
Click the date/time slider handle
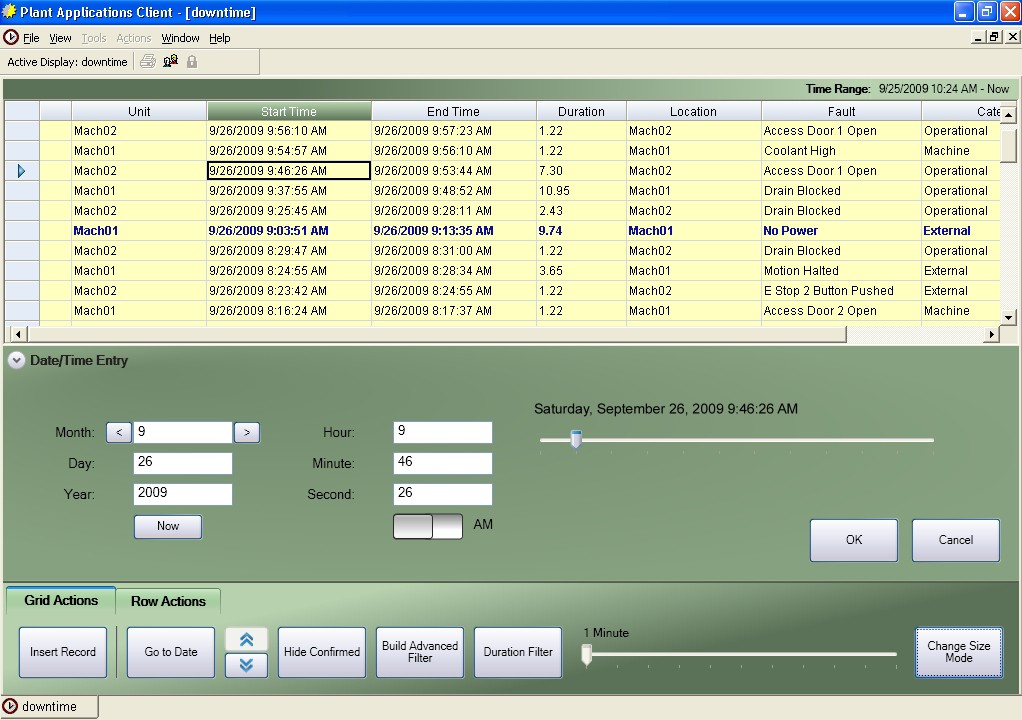click(x=576, y=439)
